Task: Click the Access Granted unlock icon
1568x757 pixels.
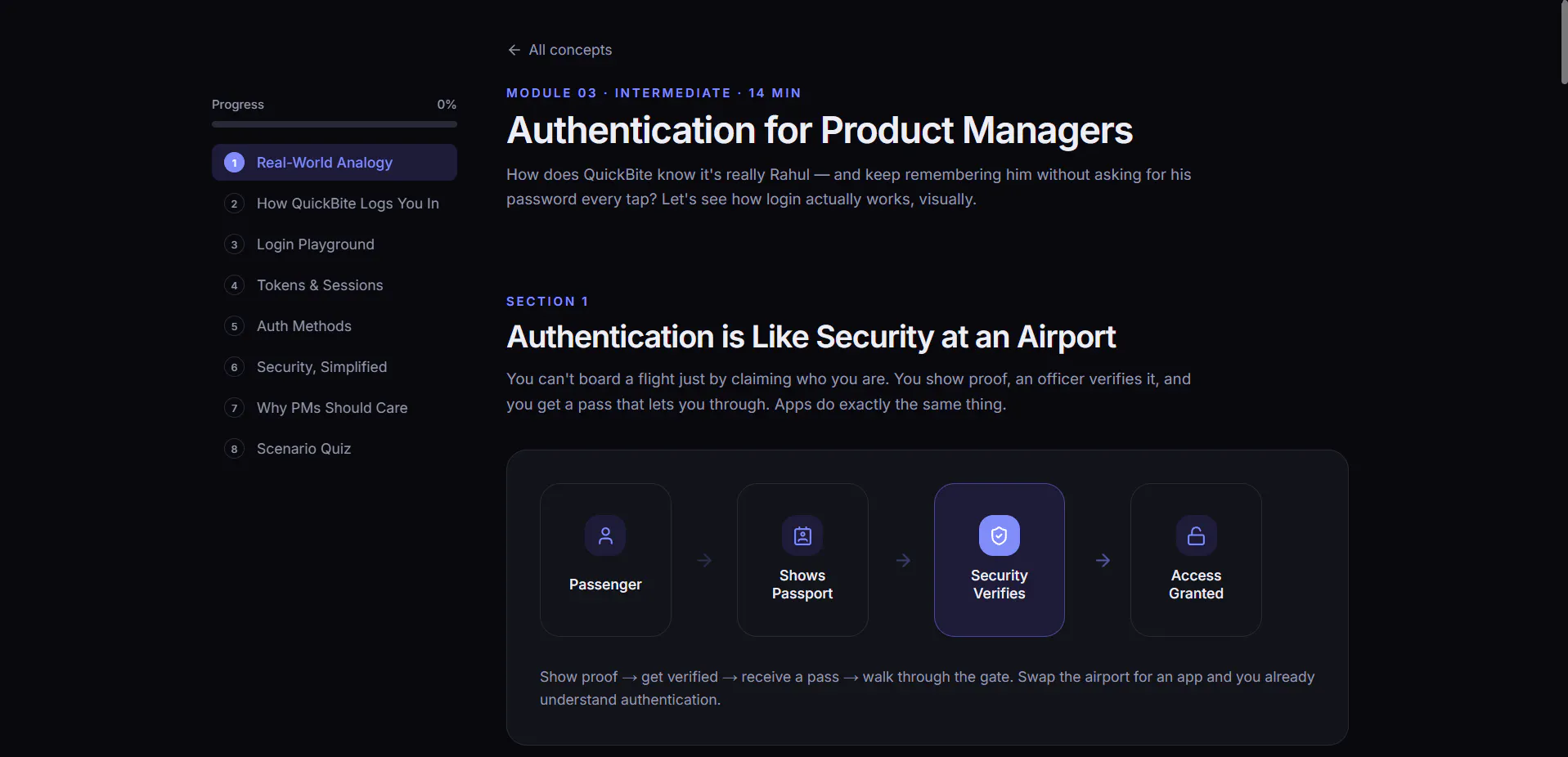Action: tap(1196, 535)
